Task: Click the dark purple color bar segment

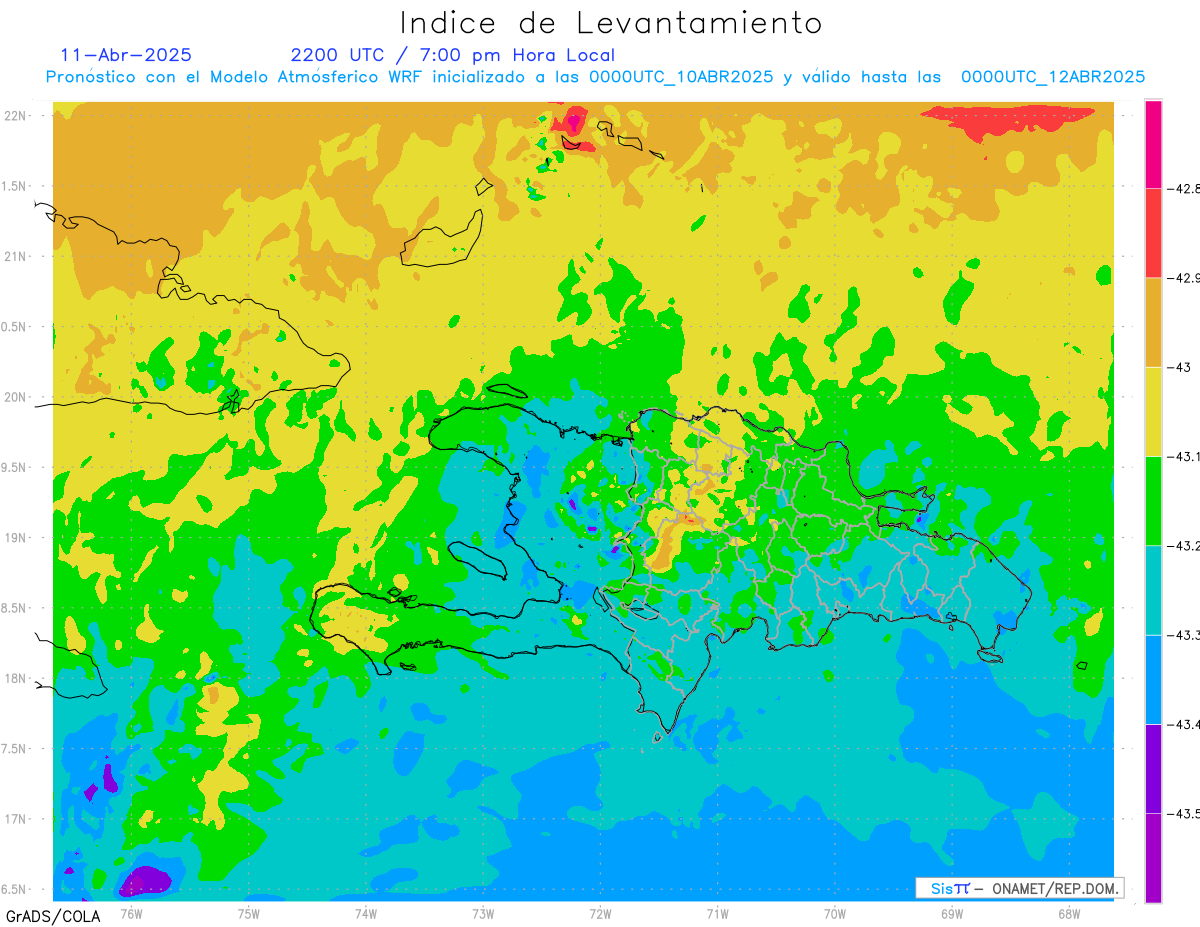Action: (1153, 768)
